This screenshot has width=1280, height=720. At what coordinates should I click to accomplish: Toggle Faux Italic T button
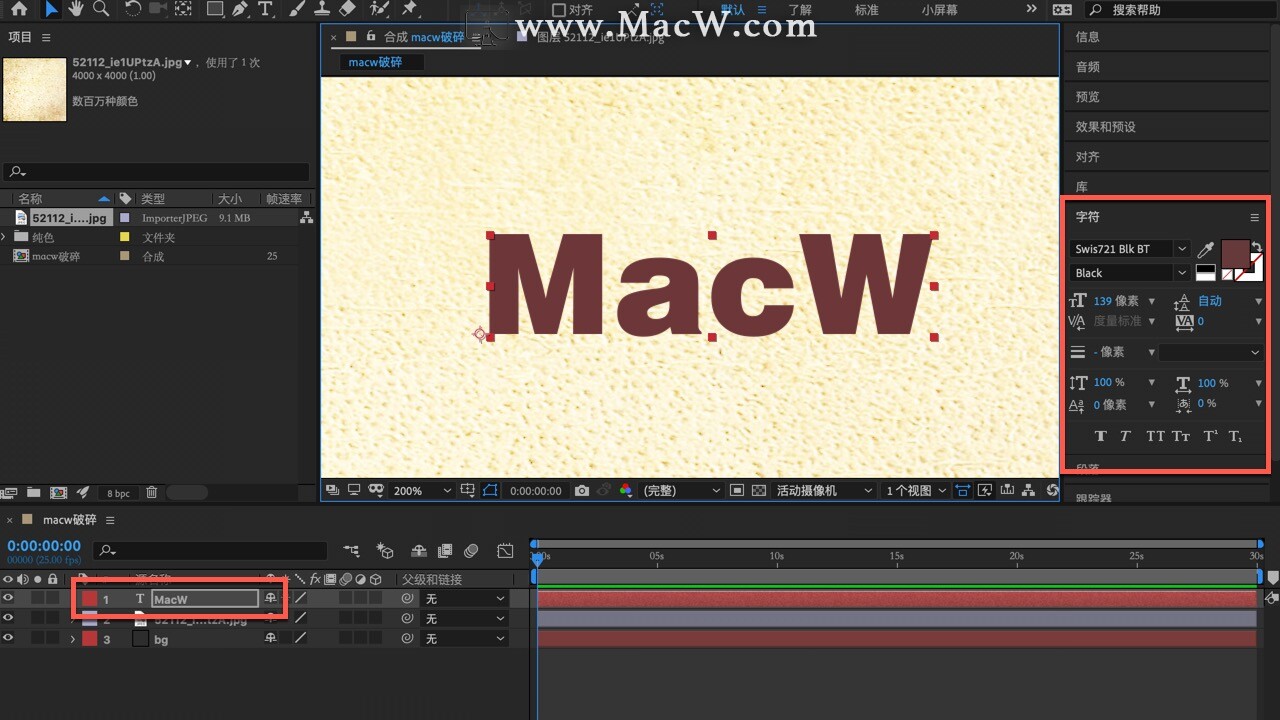[x=1125, y=436]
